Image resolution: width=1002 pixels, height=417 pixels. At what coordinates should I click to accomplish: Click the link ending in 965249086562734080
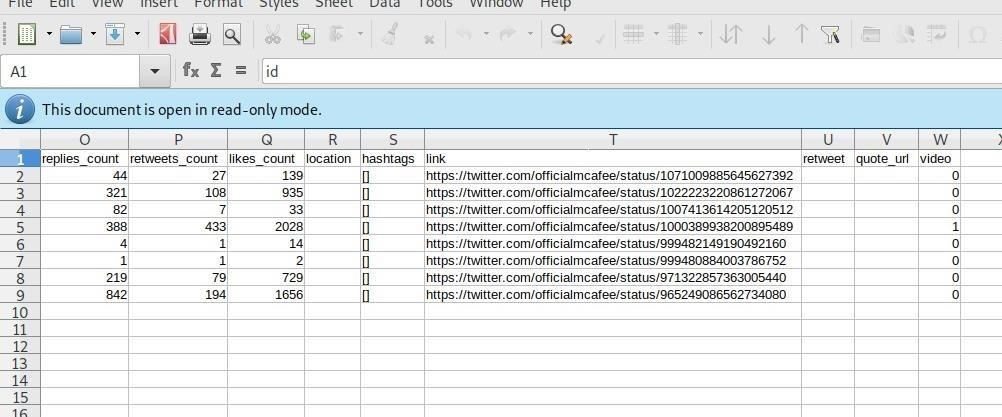coord(606,295)
